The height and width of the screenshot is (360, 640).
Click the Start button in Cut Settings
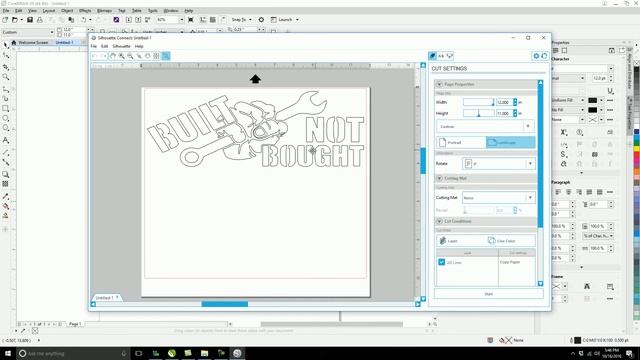pos(489,294)
